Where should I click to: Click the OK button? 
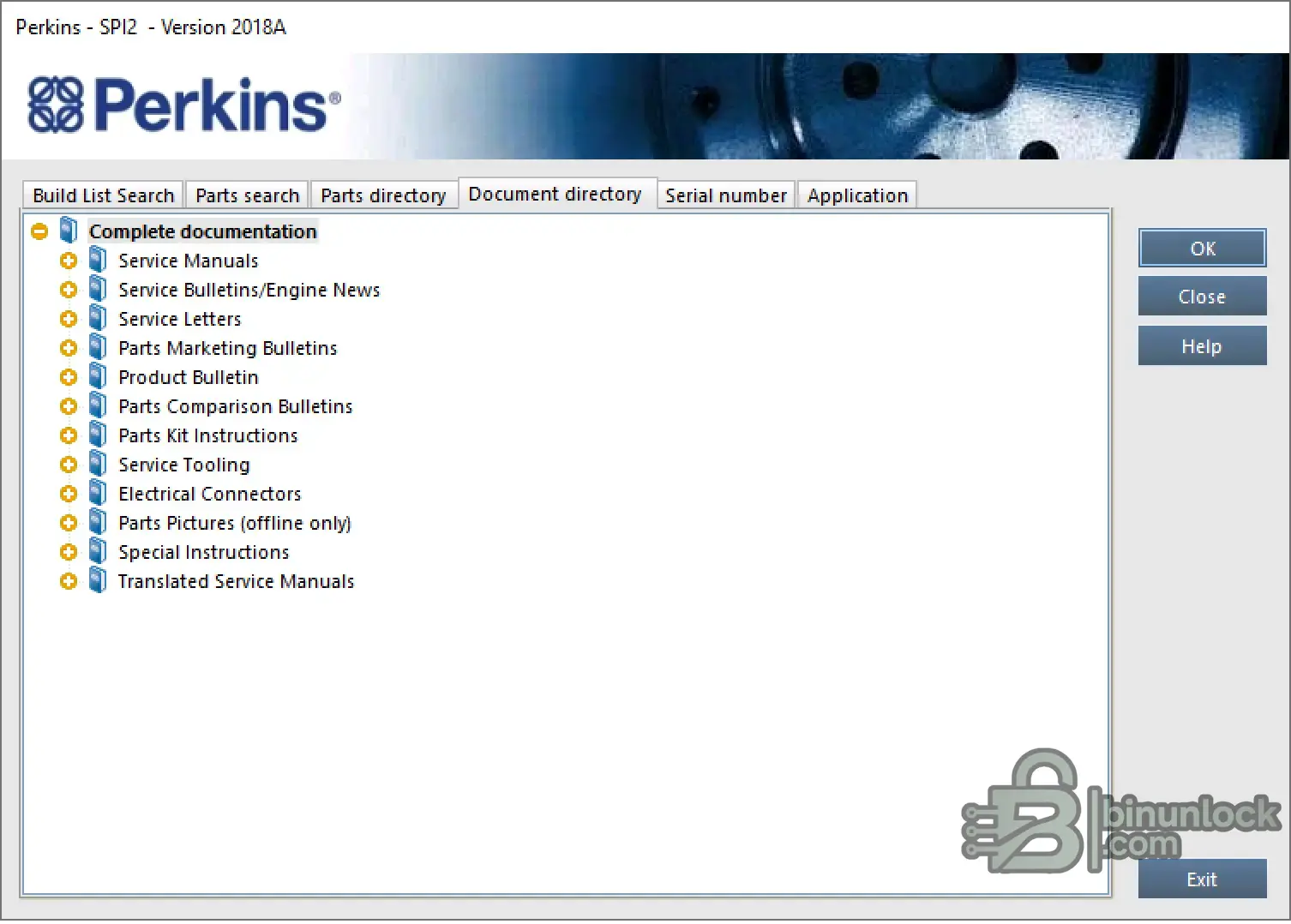tap(1202, 249)
